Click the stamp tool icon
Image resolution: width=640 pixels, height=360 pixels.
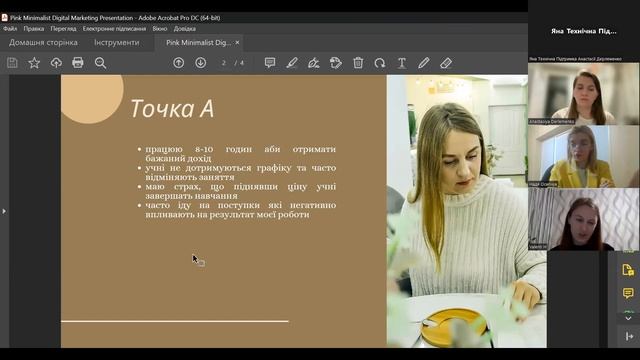pyautogui.click(x=336, y=63)
